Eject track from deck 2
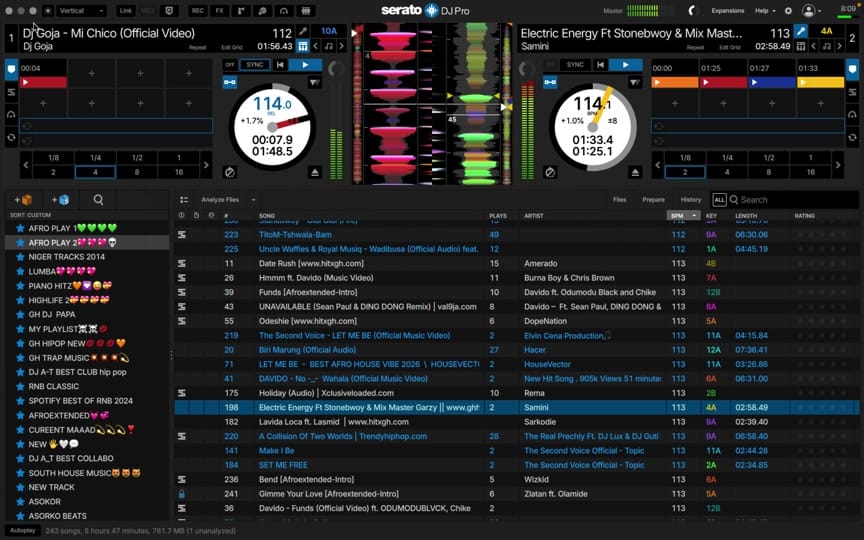The image size is (864, 540). click(x=635, y=172)
